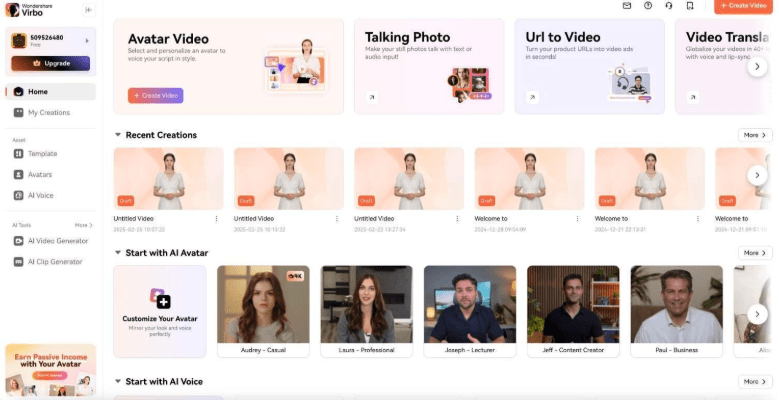This screenshot has width=779, height=400.
Task: Click More next to Recent Creations
Action: coord(754,135)
